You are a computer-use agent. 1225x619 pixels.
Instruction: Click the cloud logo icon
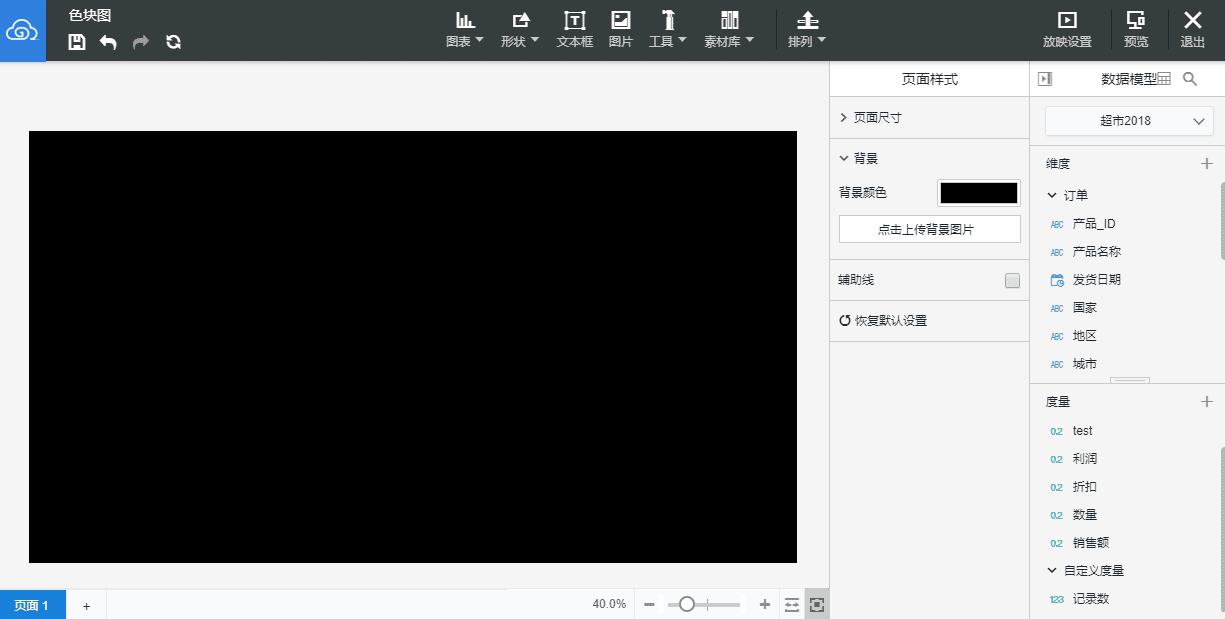(22, 31)
